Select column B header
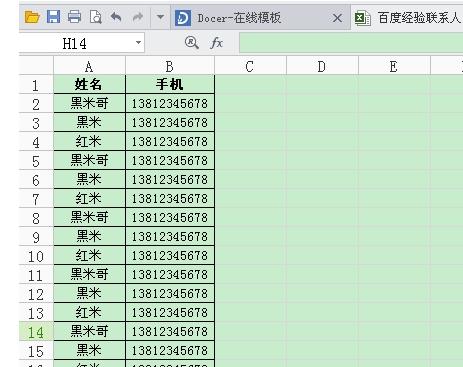This screenshot has height=367, width=463. [x=170, y=66]
